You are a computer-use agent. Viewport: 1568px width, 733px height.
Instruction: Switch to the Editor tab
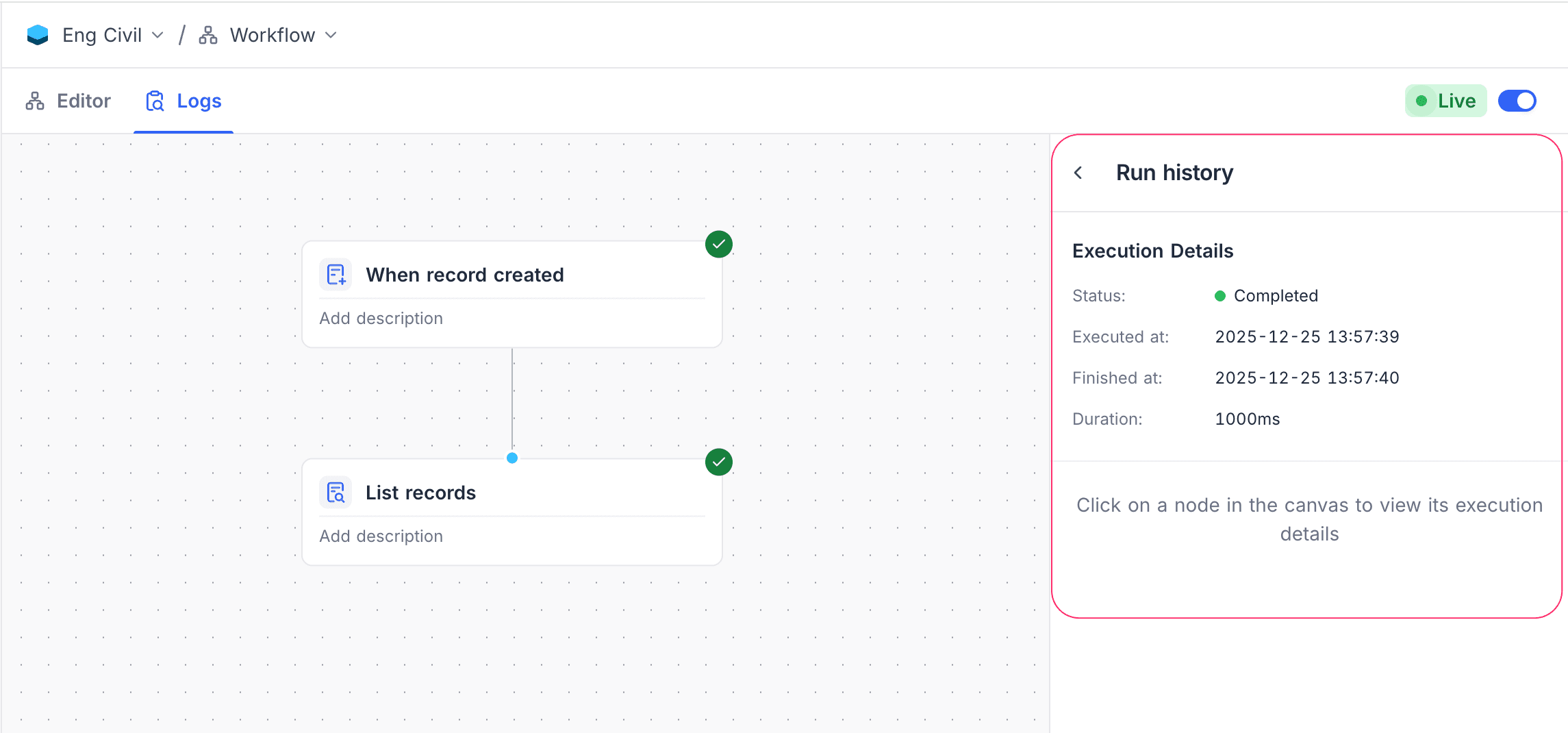[x=84, y=100]
